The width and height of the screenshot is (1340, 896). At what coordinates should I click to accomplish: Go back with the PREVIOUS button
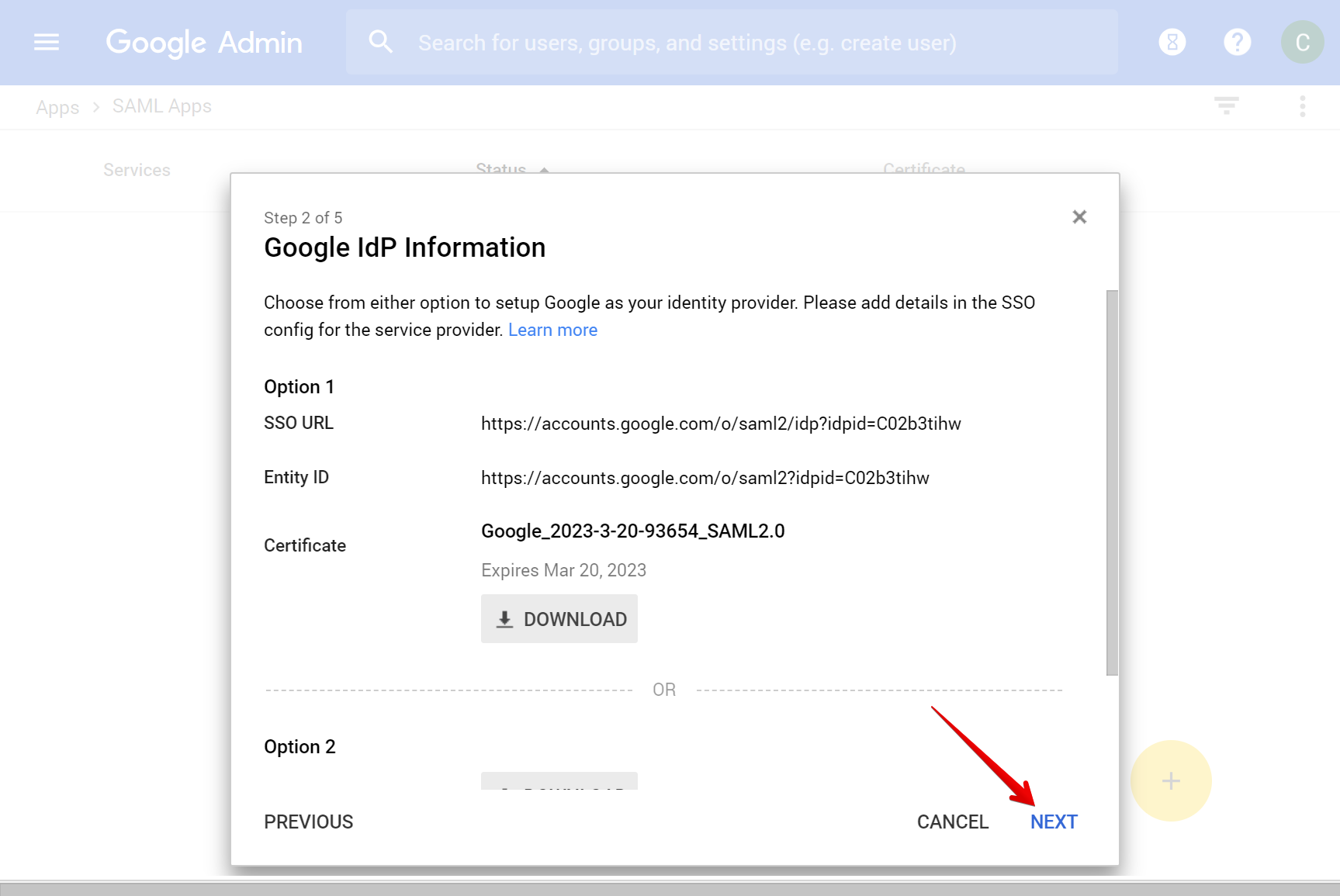tap(309, 822)
